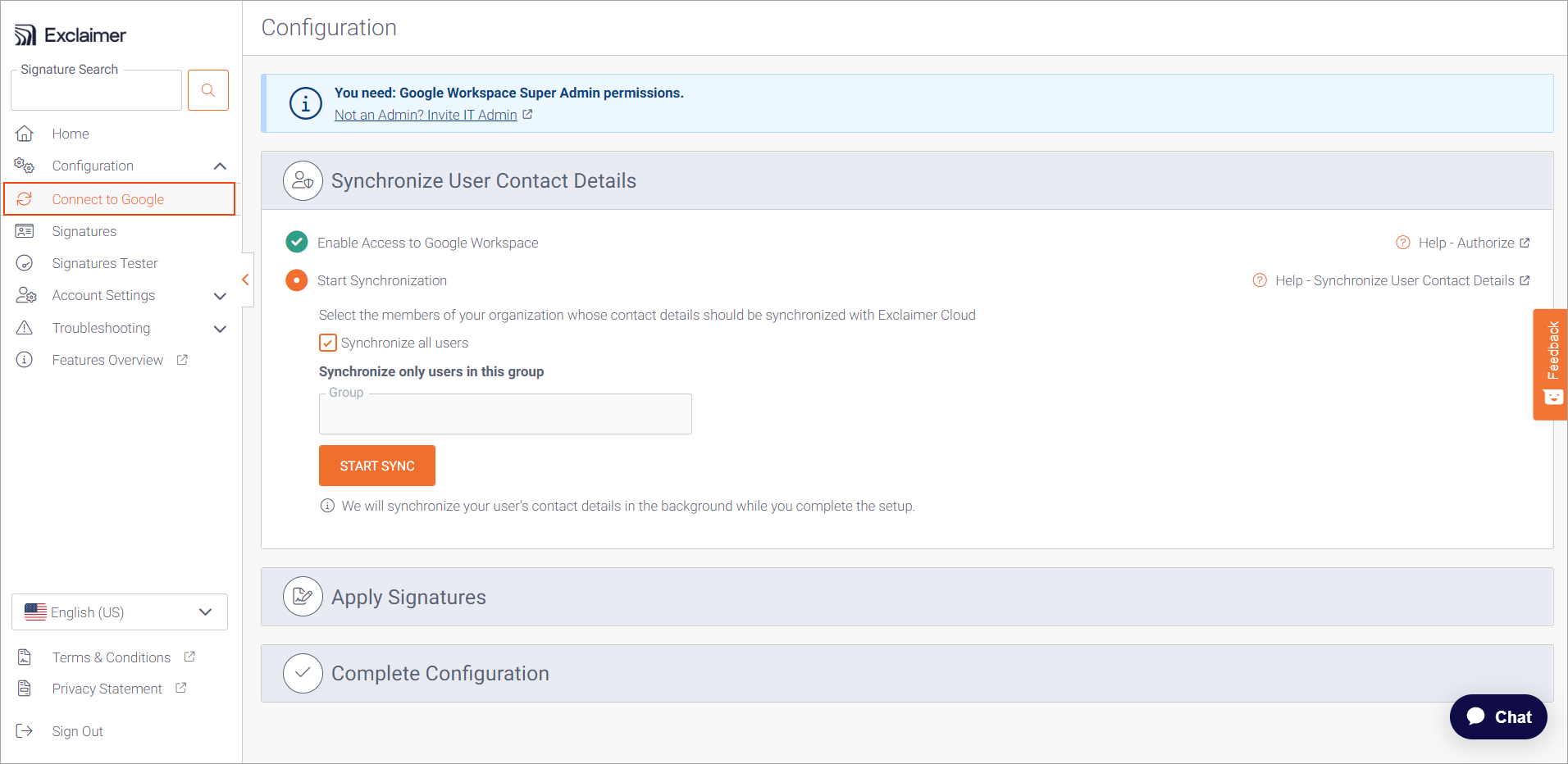The image size is (1568, 764).
Task: Expand the Complete Configuration section
Action: tap(907, 673)
